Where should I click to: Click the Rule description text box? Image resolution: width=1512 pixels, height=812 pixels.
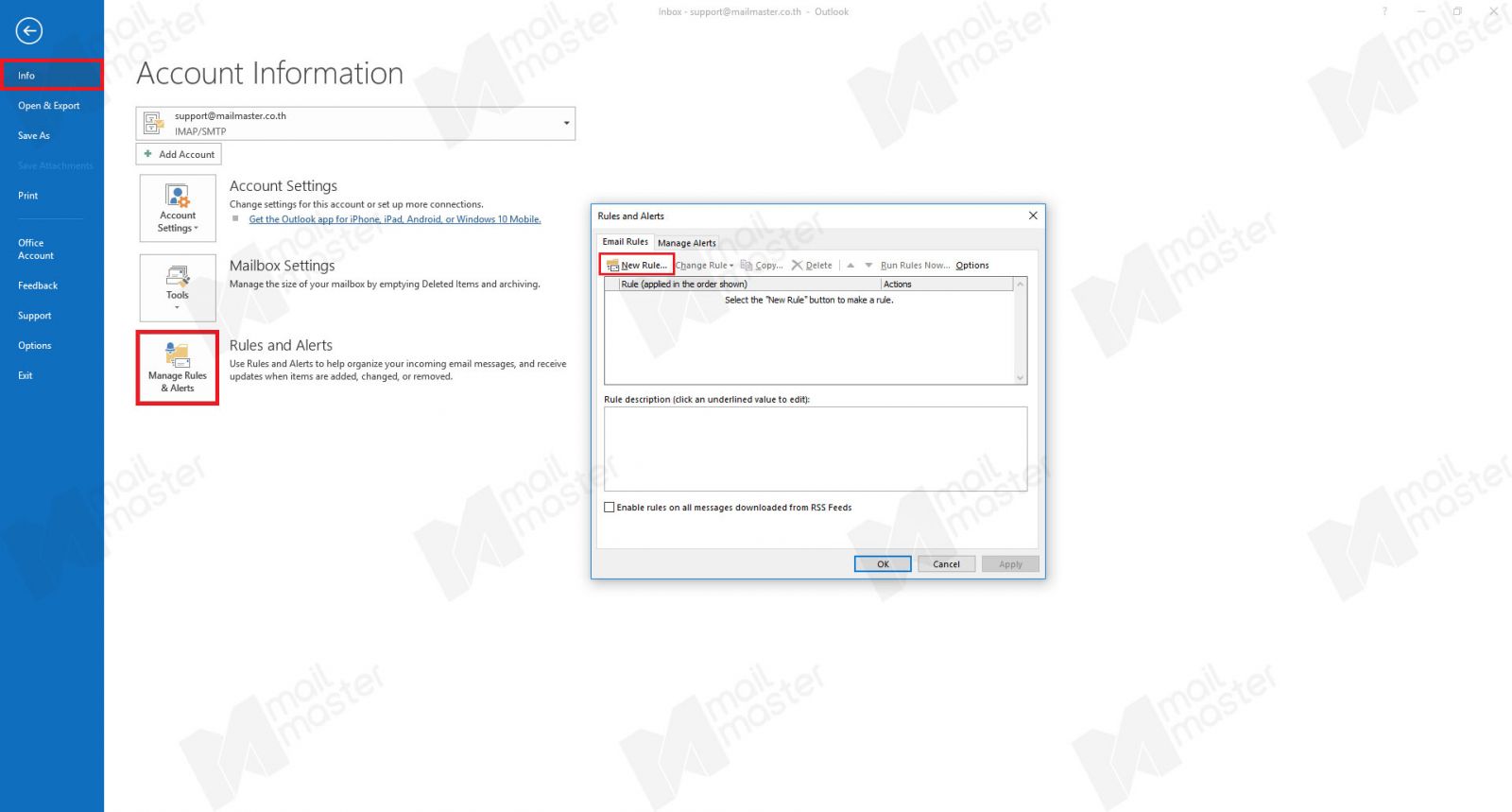(x=816, y=449)
